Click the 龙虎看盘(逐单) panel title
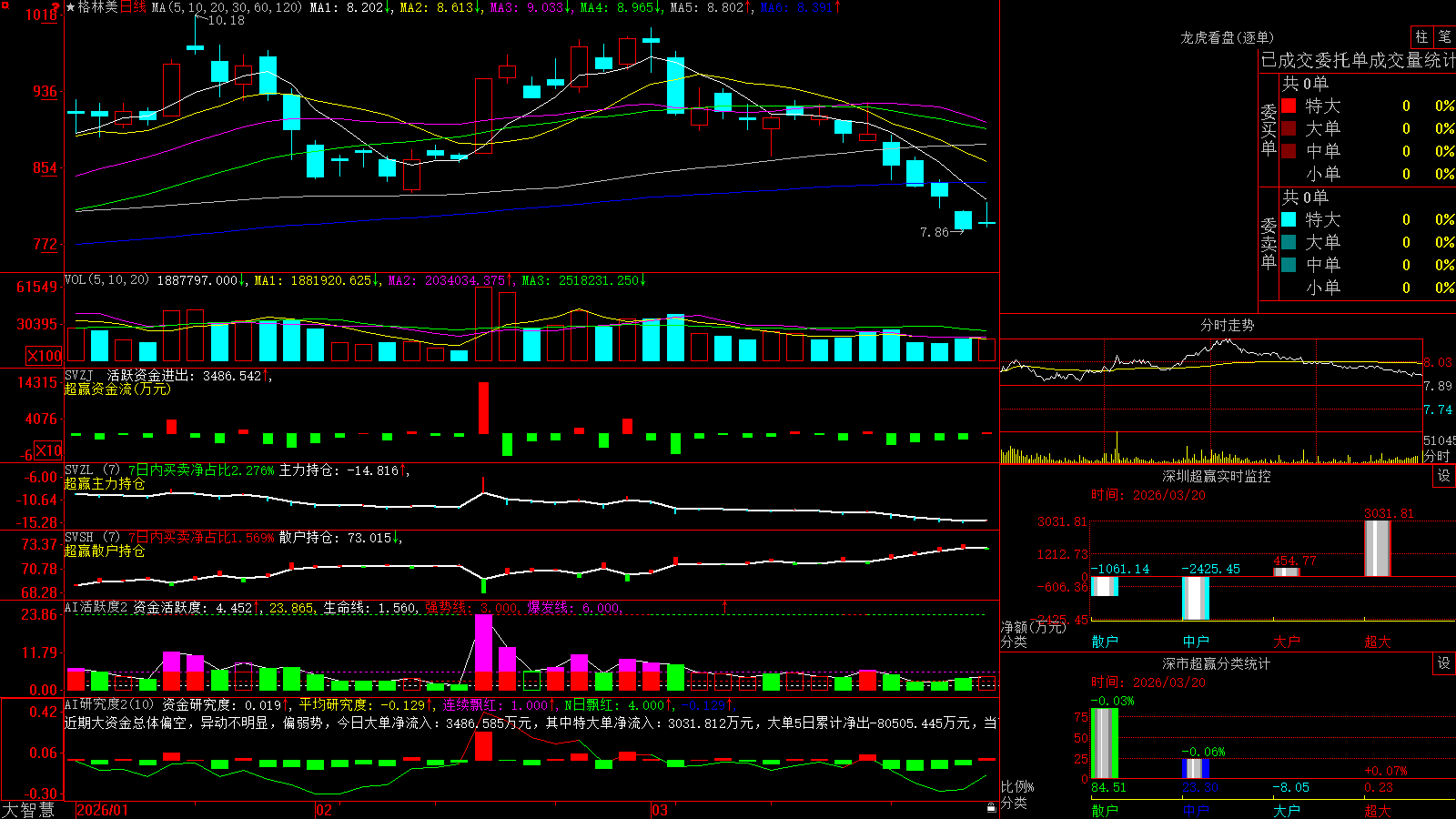 (x=1228, y=37)
